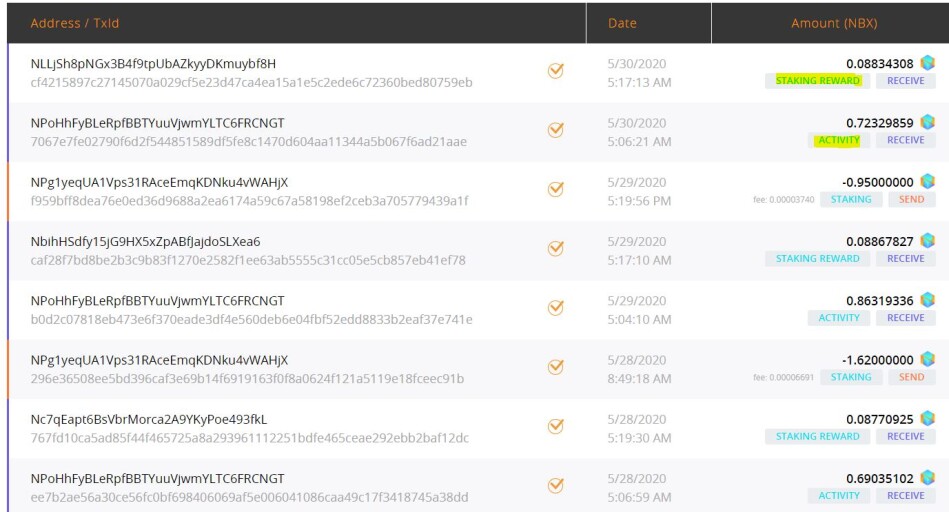Click date 5/29/2020 5:04:10 AM
This screenshot has width=949, height=512.
click(x=639, y=310)
